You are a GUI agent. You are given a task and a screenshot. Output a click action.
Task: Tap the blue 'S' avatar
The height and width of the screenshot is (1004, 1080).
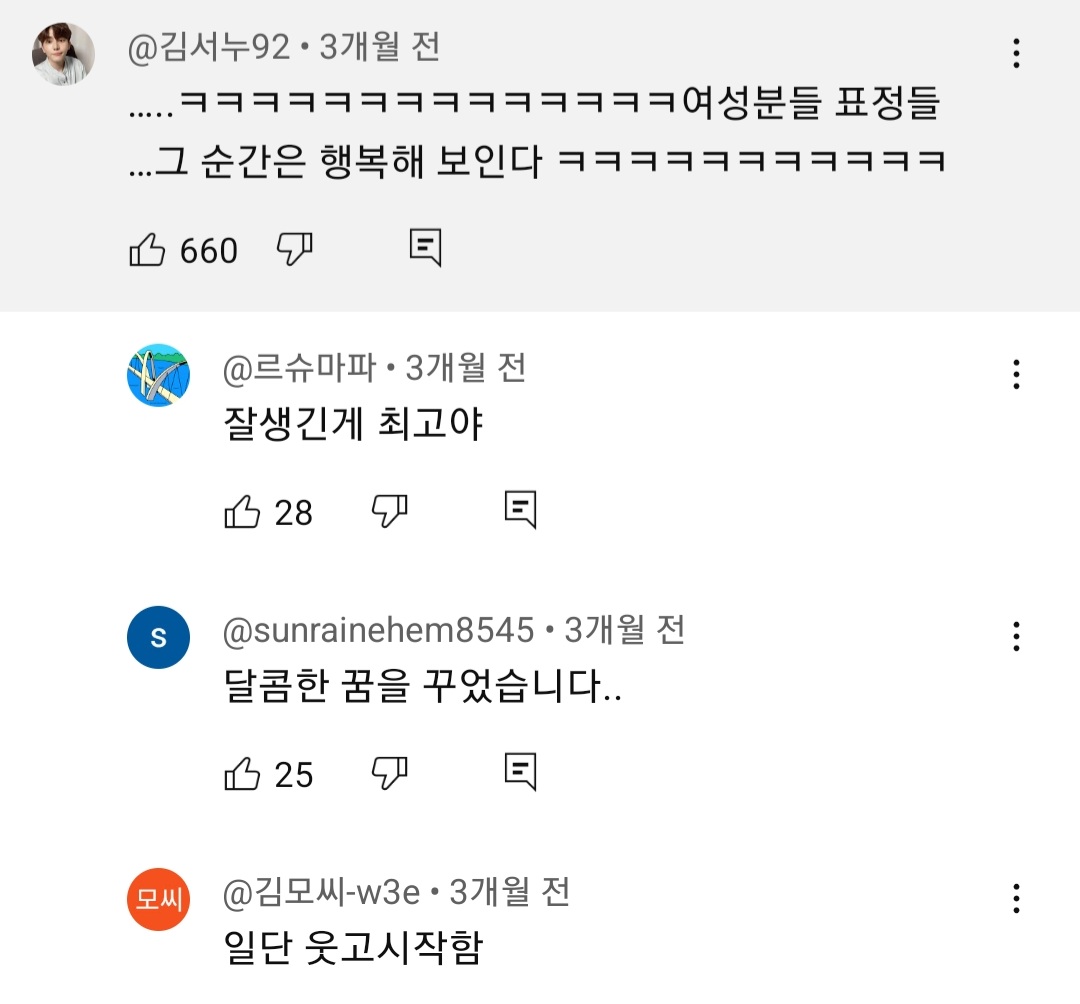pyautogui.click(x=158, y=637)
